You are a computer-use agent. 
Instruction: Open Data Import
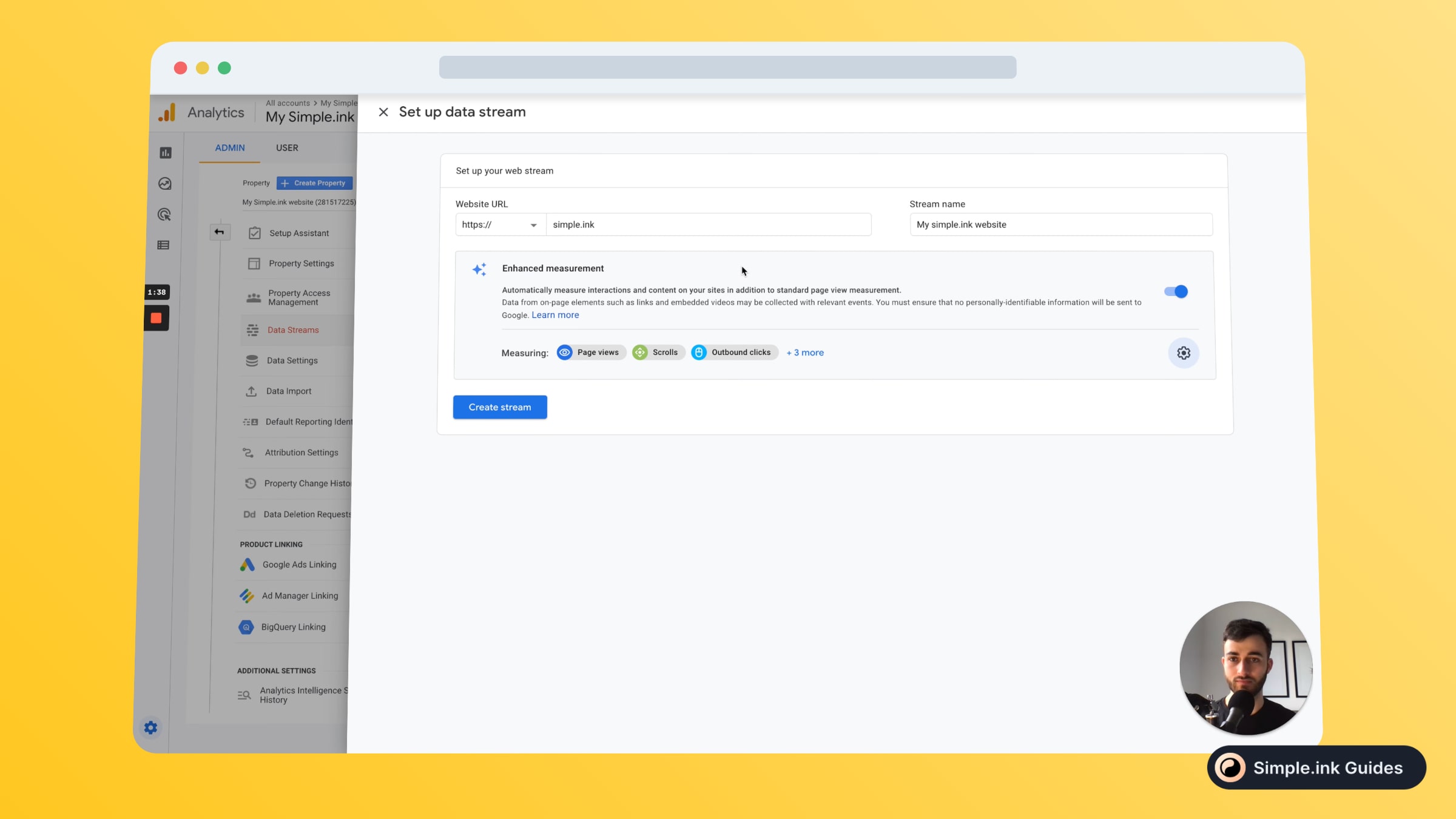[288, 391]
